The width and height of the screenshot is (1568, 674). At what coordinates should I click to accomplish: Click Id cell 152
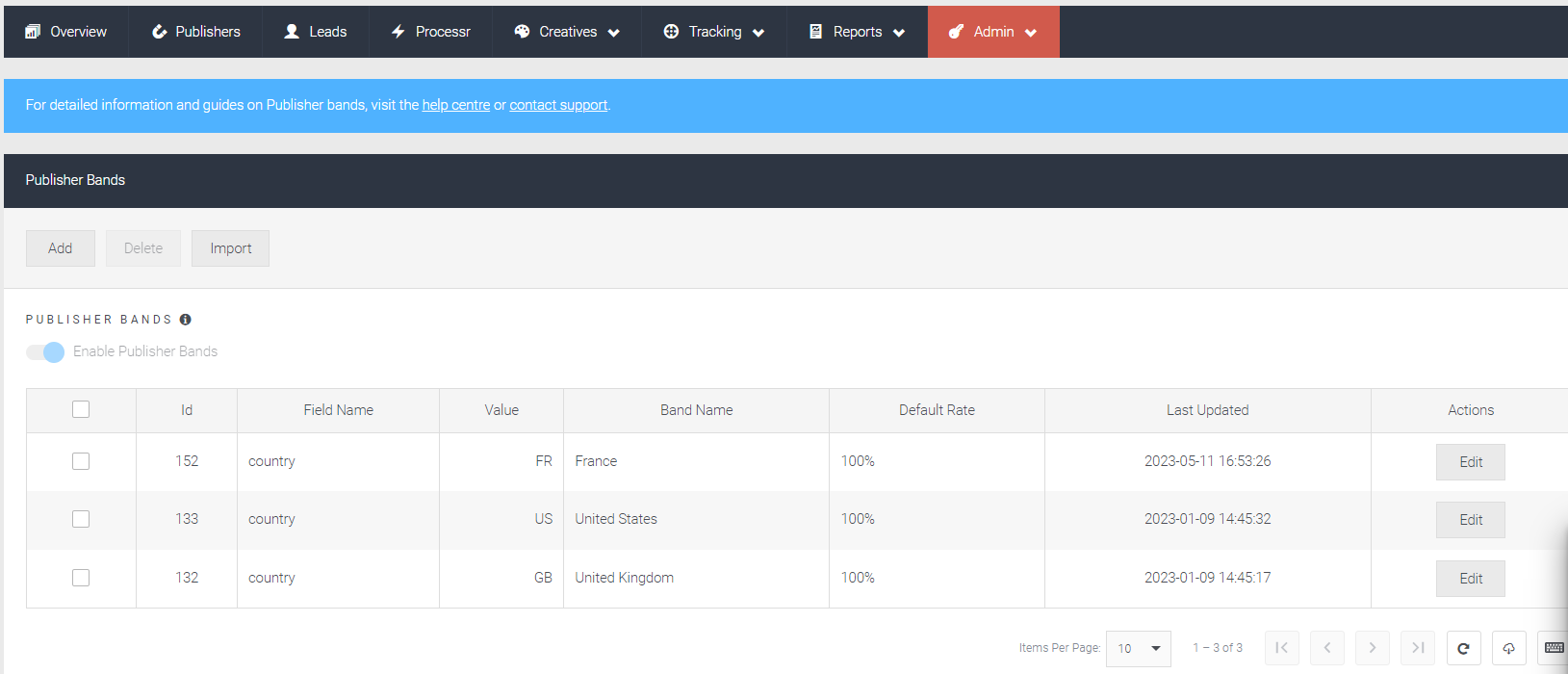187,461
